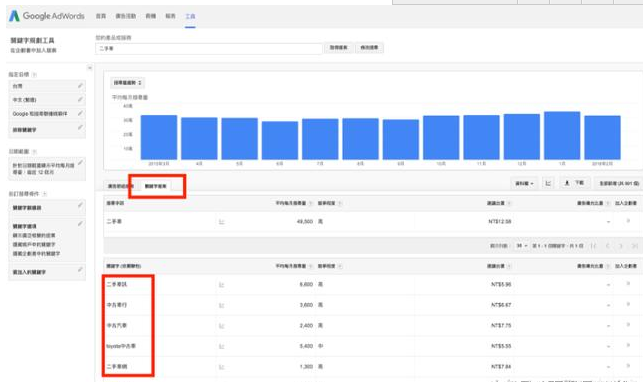Add the NT$5.96 keyword row to plan arrow
This screenshot has height=382, width=643.
[x=628, y=284]
